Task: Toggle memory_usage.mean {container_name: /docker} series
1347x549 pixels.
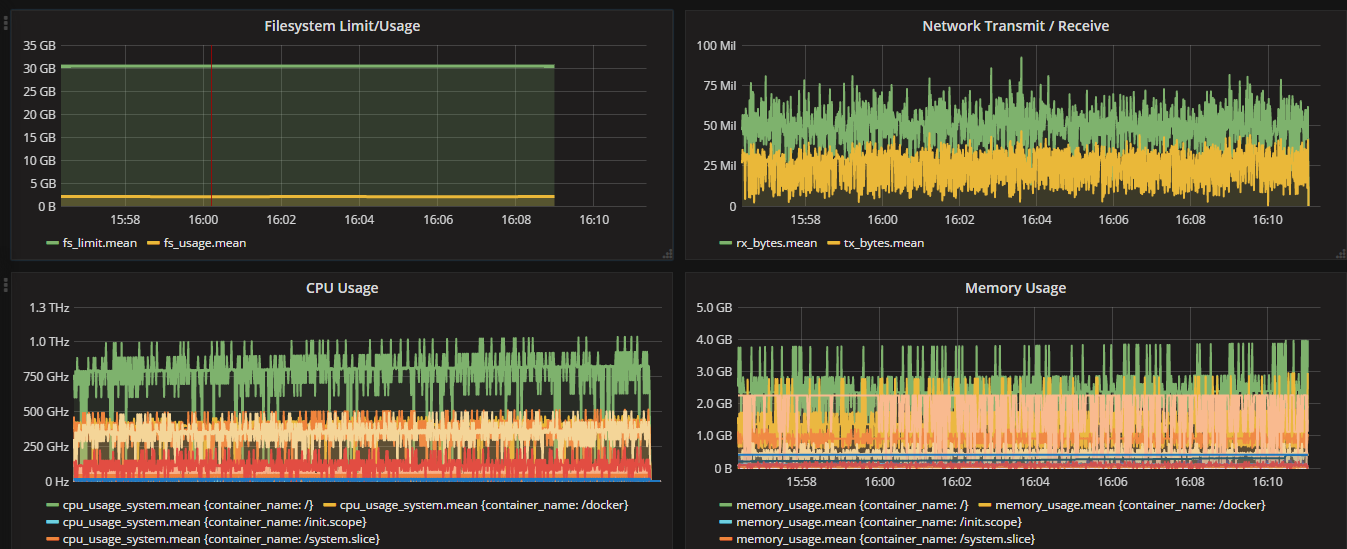Action: (1130, 505)
